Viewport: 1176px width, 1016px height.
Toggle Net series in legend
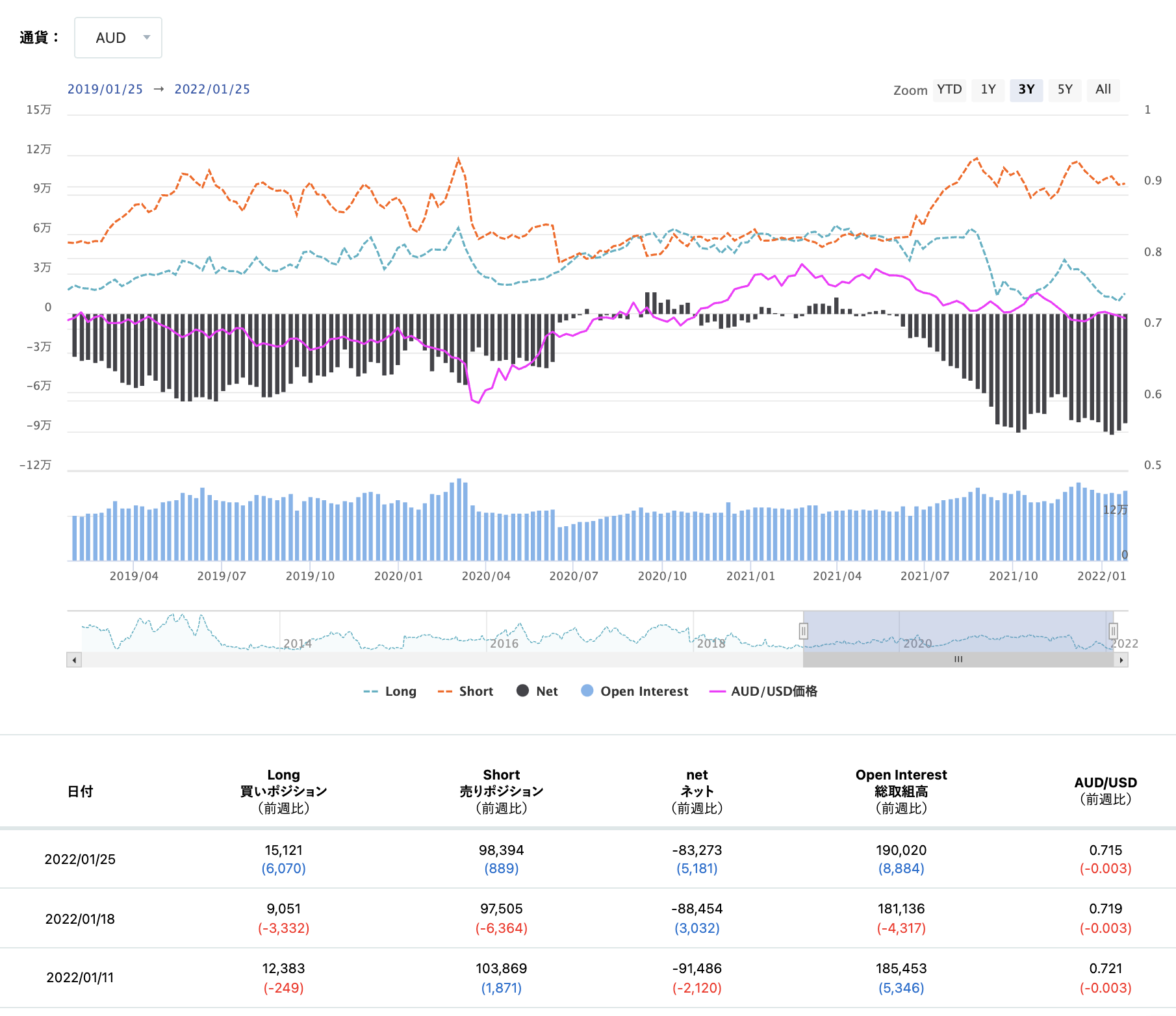pyautogui.click(x=537, y=691)
